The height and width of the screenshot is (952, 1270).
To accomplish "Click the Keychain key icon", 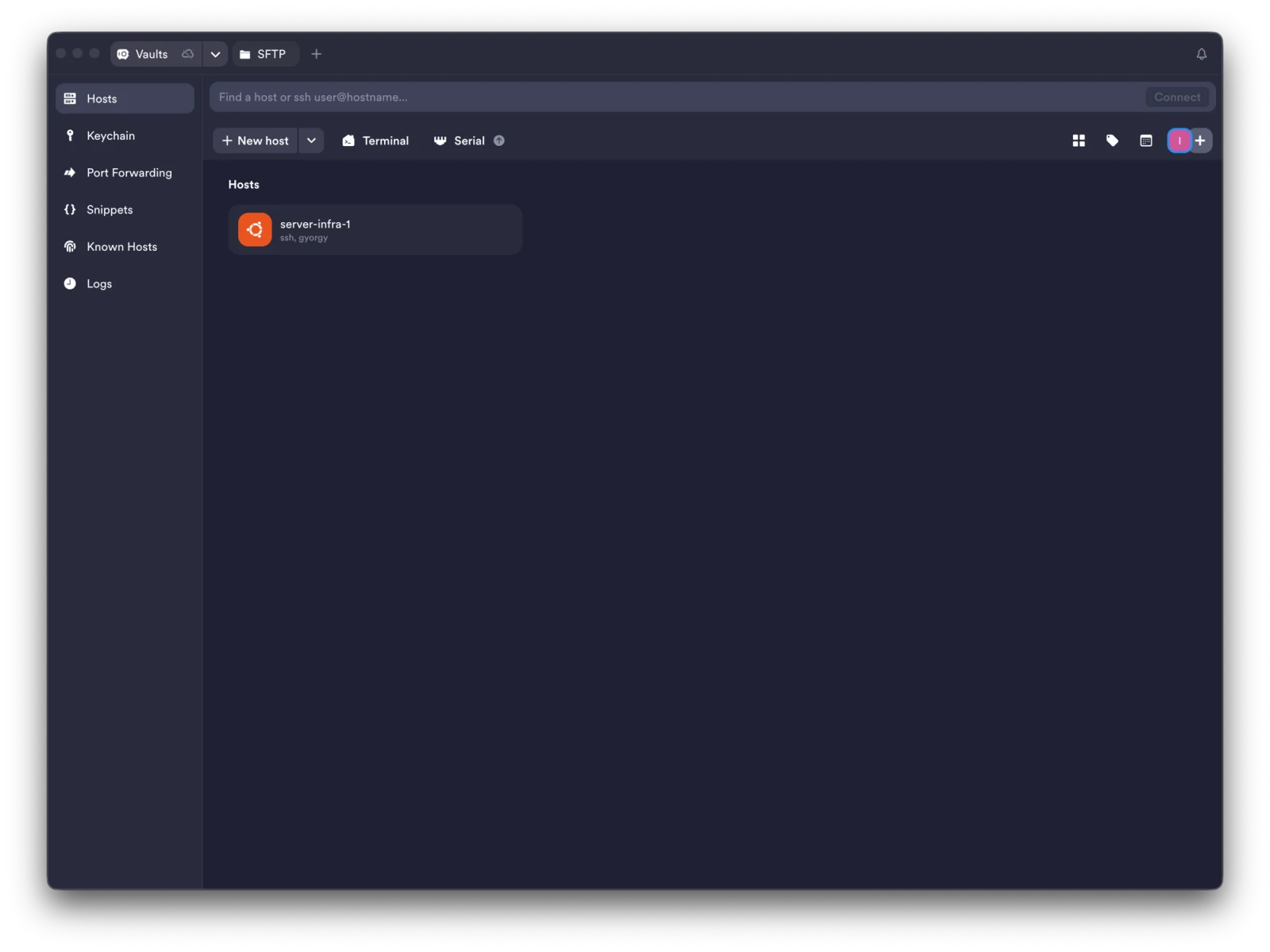I will [70, 136].
